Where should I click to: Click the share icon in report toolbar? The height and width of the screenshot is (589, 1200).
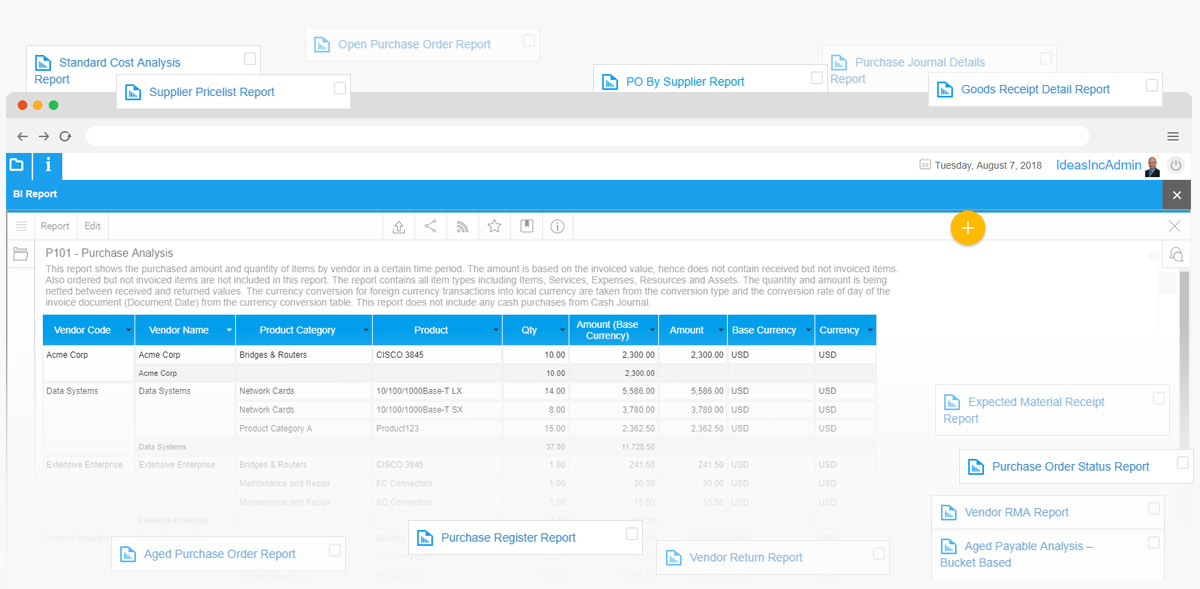[430, 227]
